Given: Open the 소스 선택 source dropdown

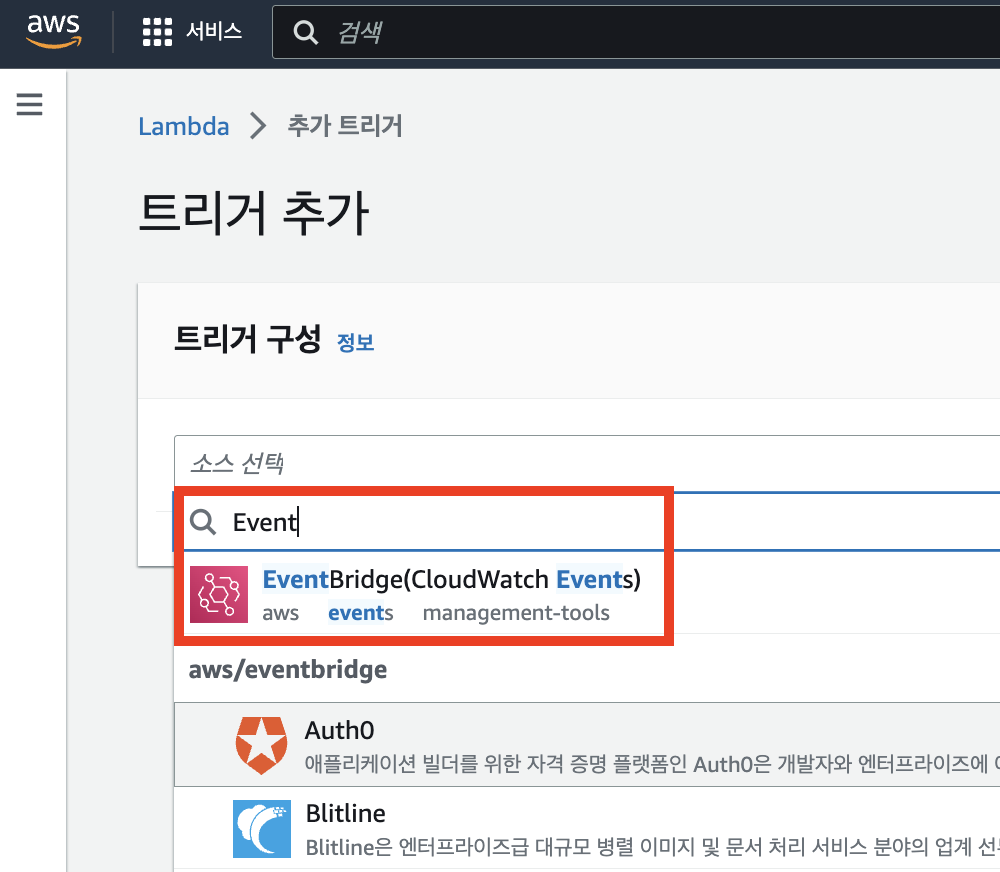Looking at the screenshot, I should pyautogui.click(x=587, y=463).
